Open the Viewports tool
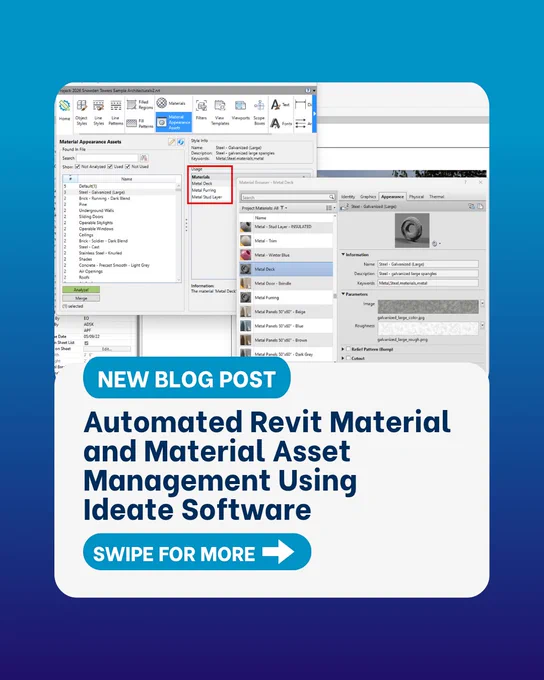 click(x=240, y=110)
